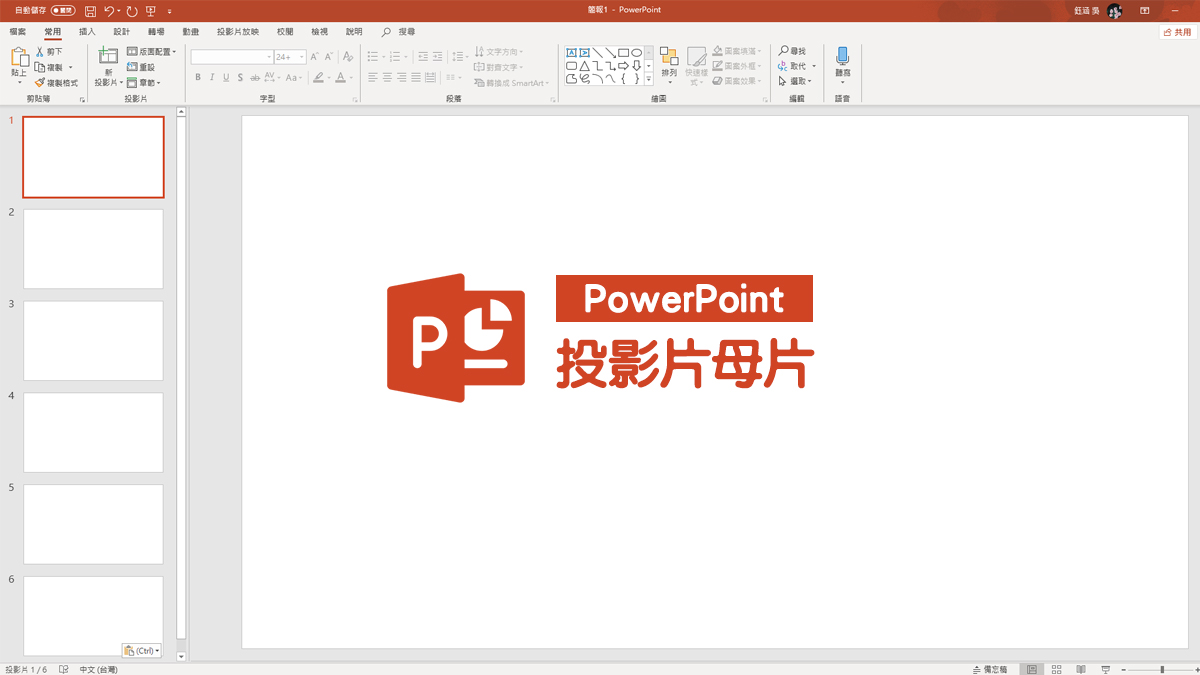Click the Undo arrow icon

[x=109, y=11]
